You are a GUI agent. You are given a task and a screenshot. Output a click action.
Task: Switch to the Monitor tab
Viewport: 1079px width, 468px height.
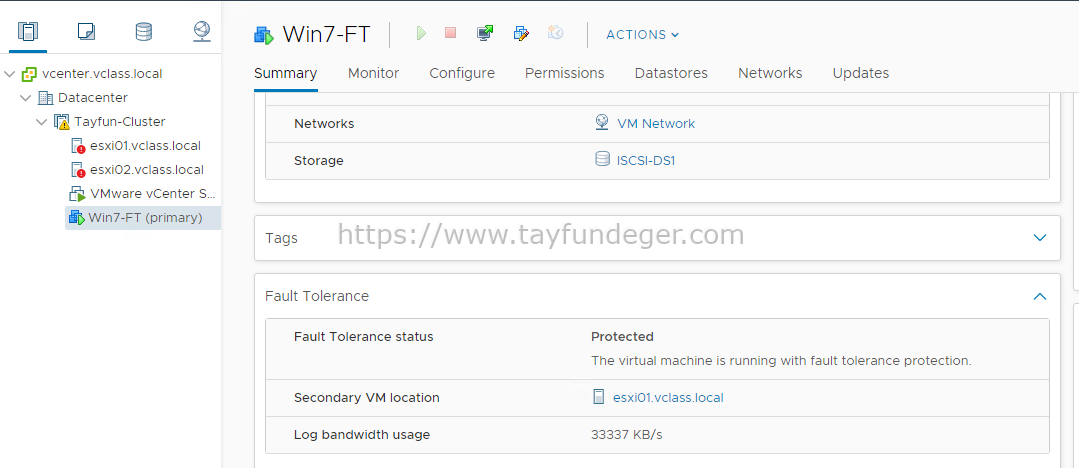[x=374, y=73]
